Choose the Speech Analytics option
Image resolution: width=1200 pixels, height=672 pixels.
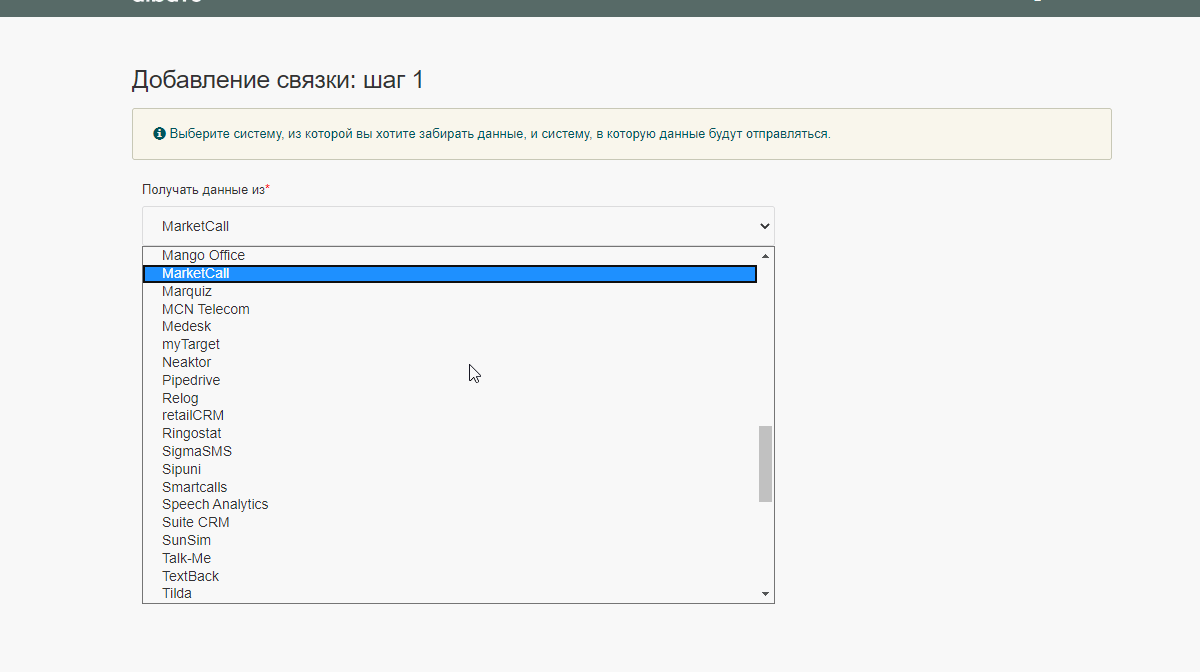[x=215, y=504]
